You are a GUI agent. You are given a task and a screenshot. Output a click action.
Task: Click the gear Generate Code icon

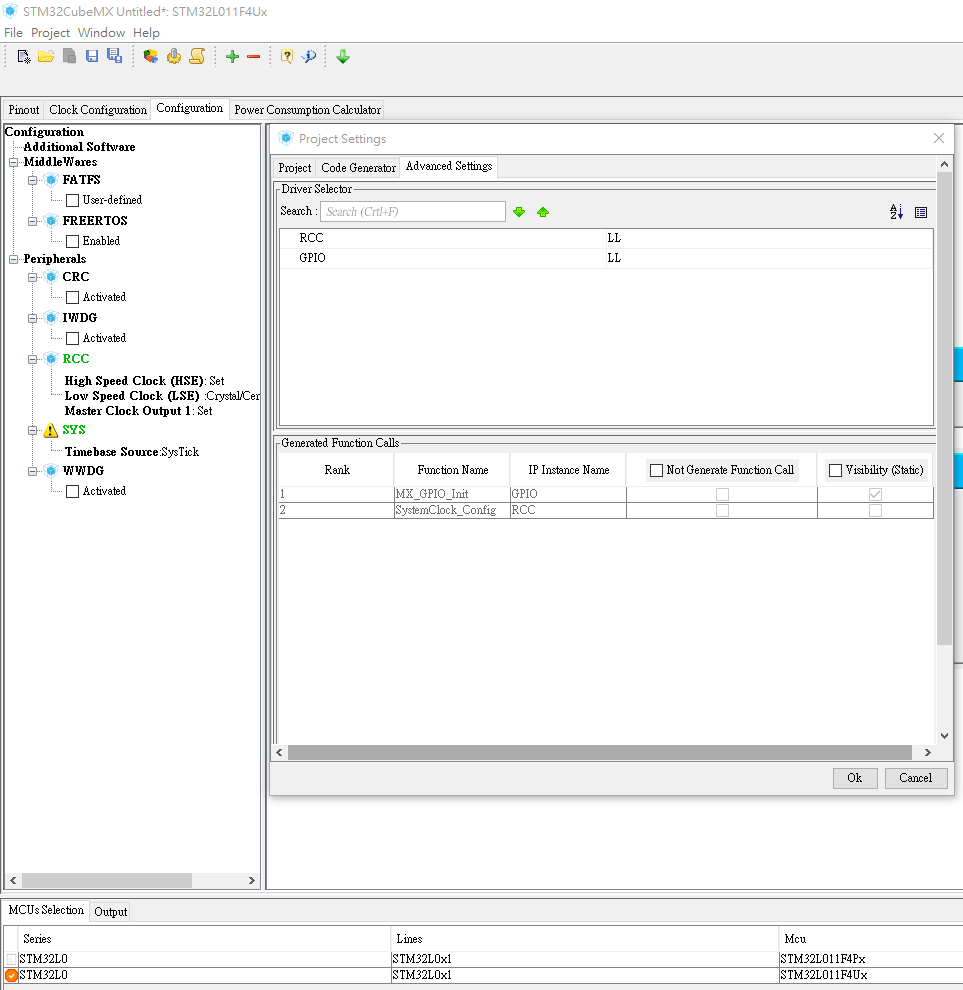174,57
